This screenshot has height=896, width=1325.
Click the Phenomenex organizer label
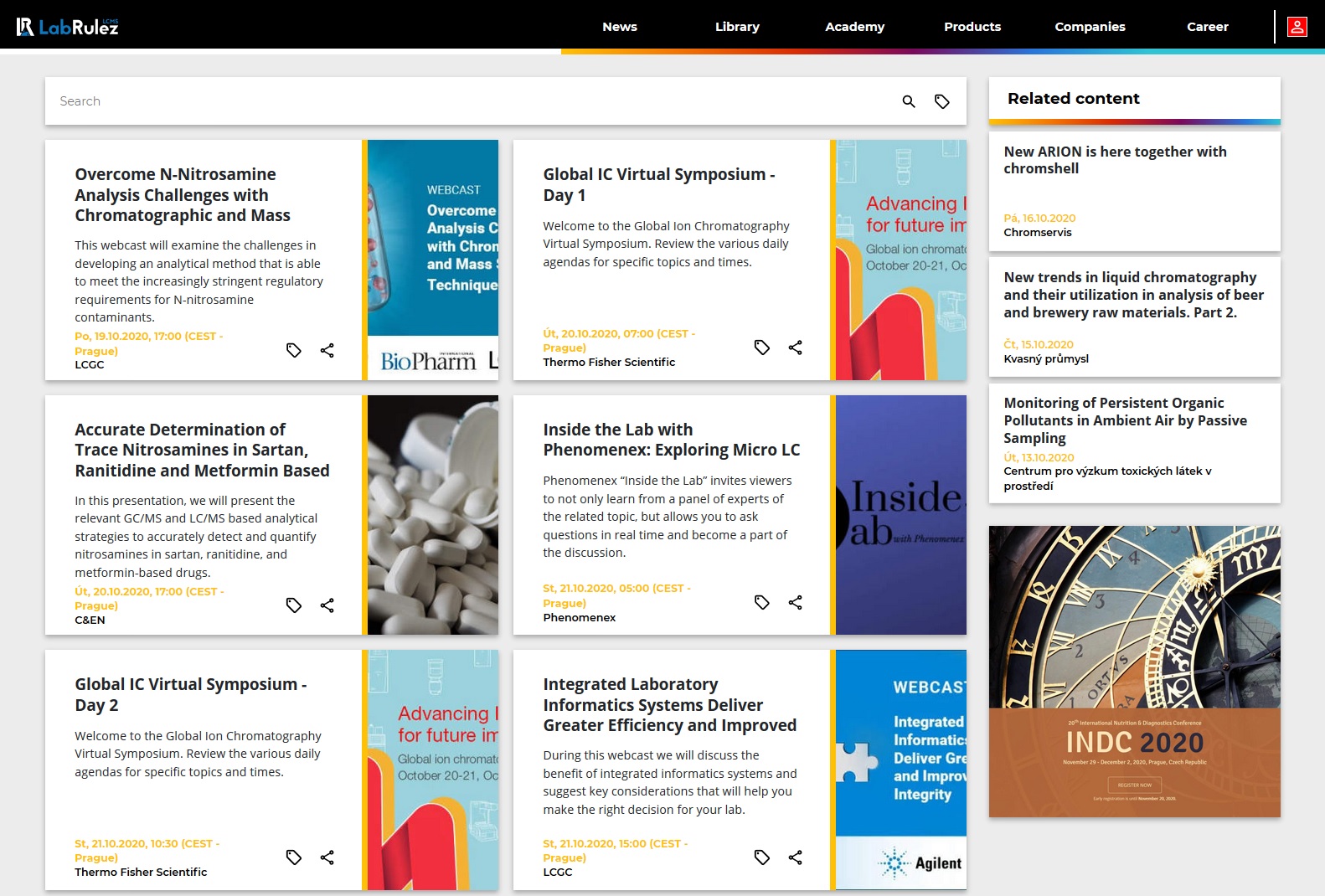coord(580,617)
